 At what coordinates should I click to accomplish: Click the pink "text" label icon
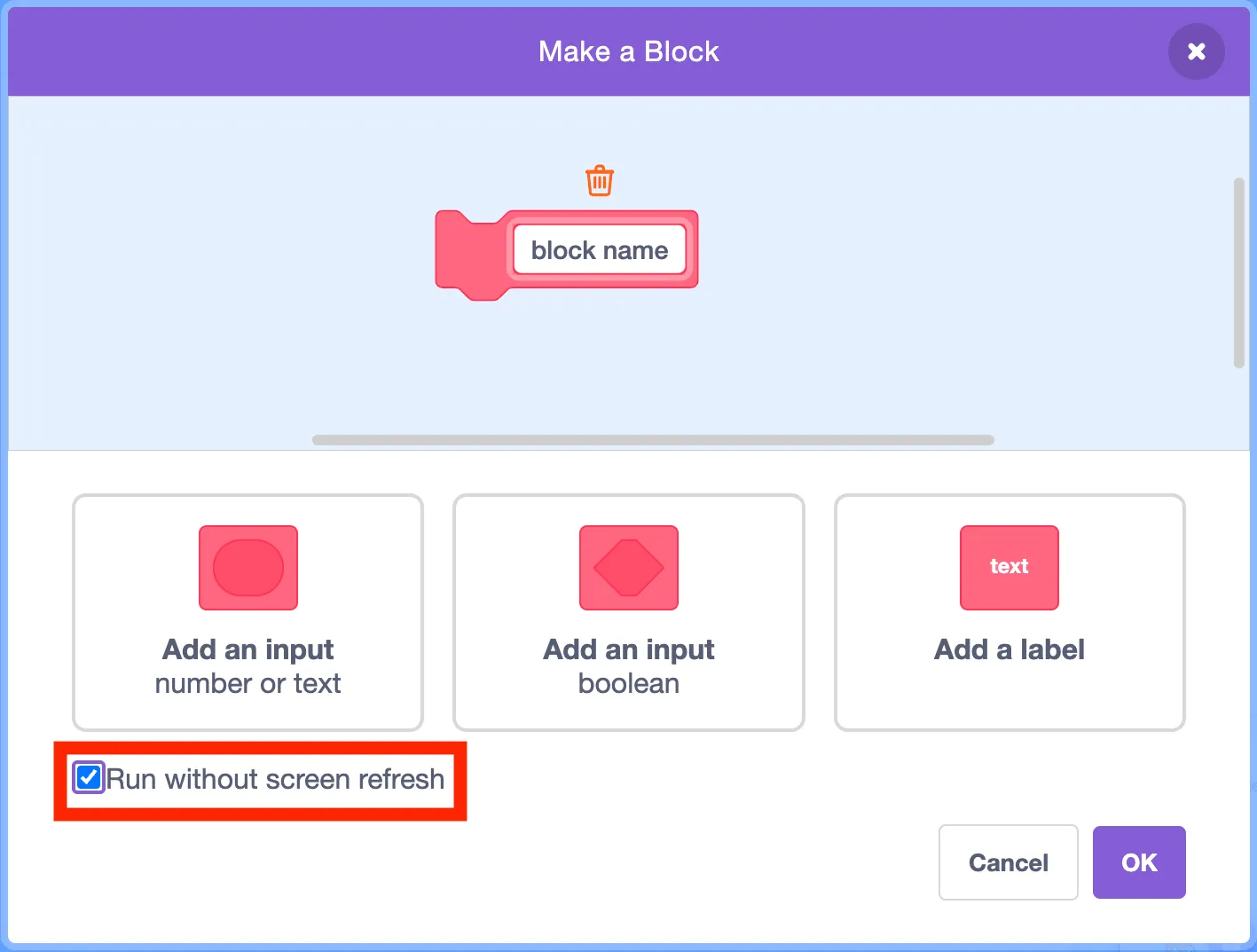point(1010,568)
